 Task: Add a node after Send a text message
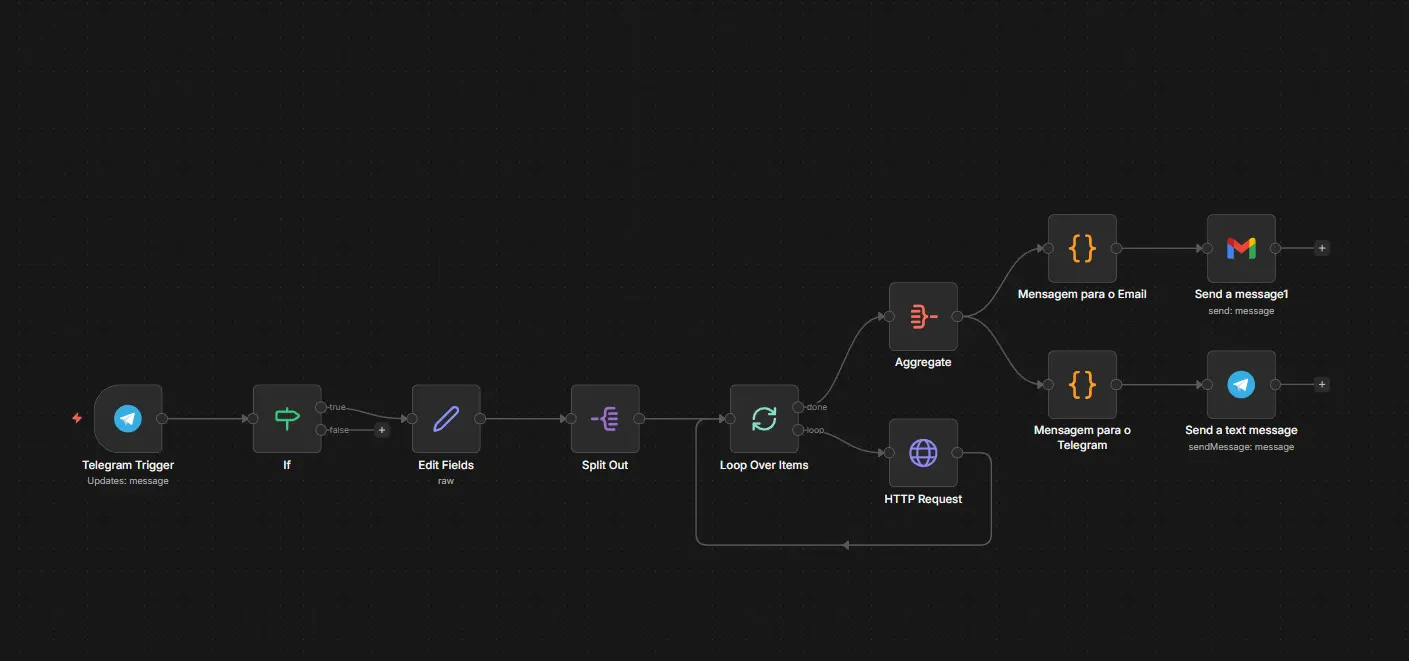[1322, 384]
